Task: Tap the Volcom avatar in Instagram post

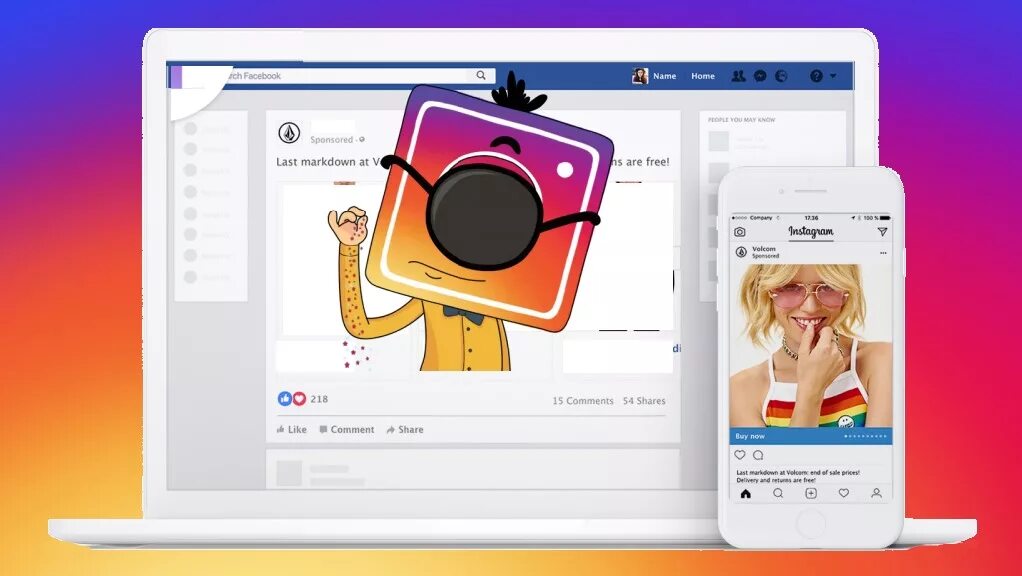Action: [741, 252]
